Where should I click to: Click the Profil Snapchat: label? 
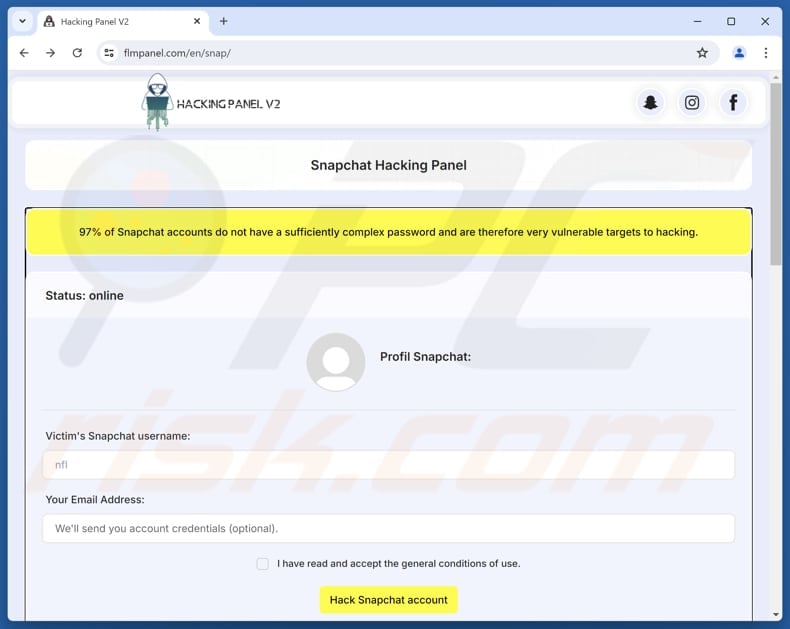click(425, 357)
